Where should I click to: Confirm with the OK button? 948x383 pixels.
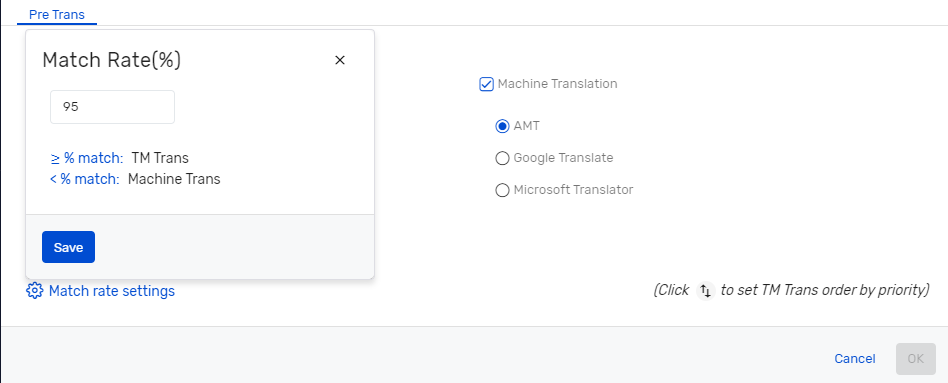915,359
